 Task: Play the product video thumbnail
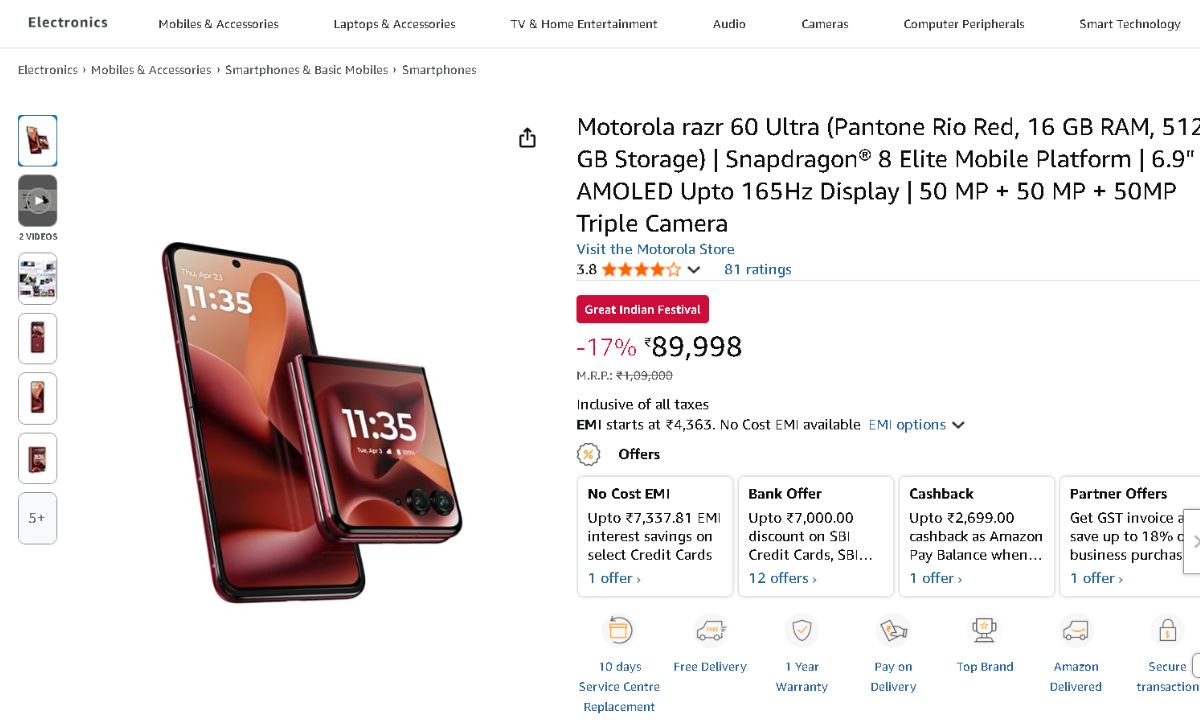[38, 201]
